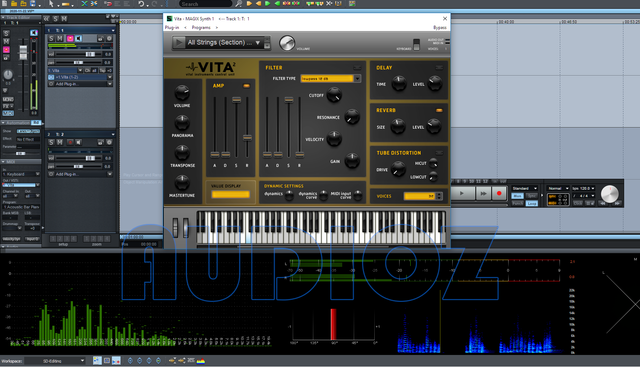640x367 pixels.
Task: Click the Mastertune knob
Action: [182, 182]
